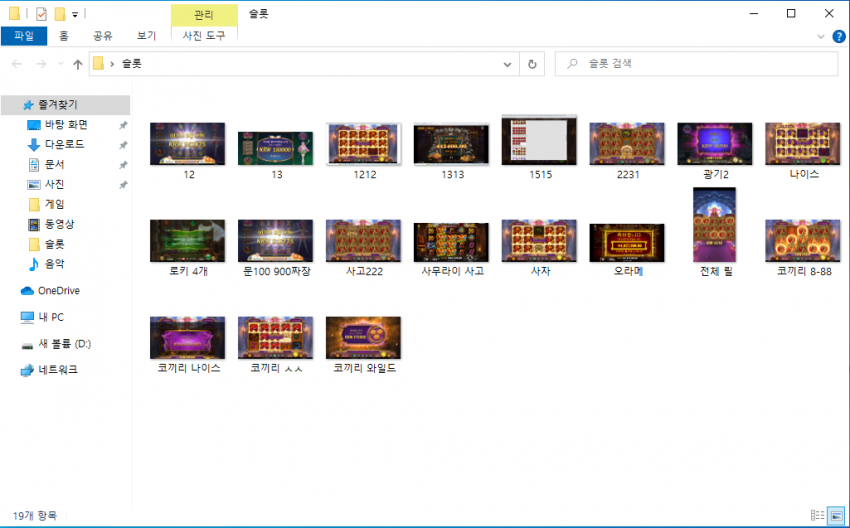This screenshot has height=528, width=850.
Task: Open the 파일 menu tab
Action: pyautogui.click(x=24, y=36)
